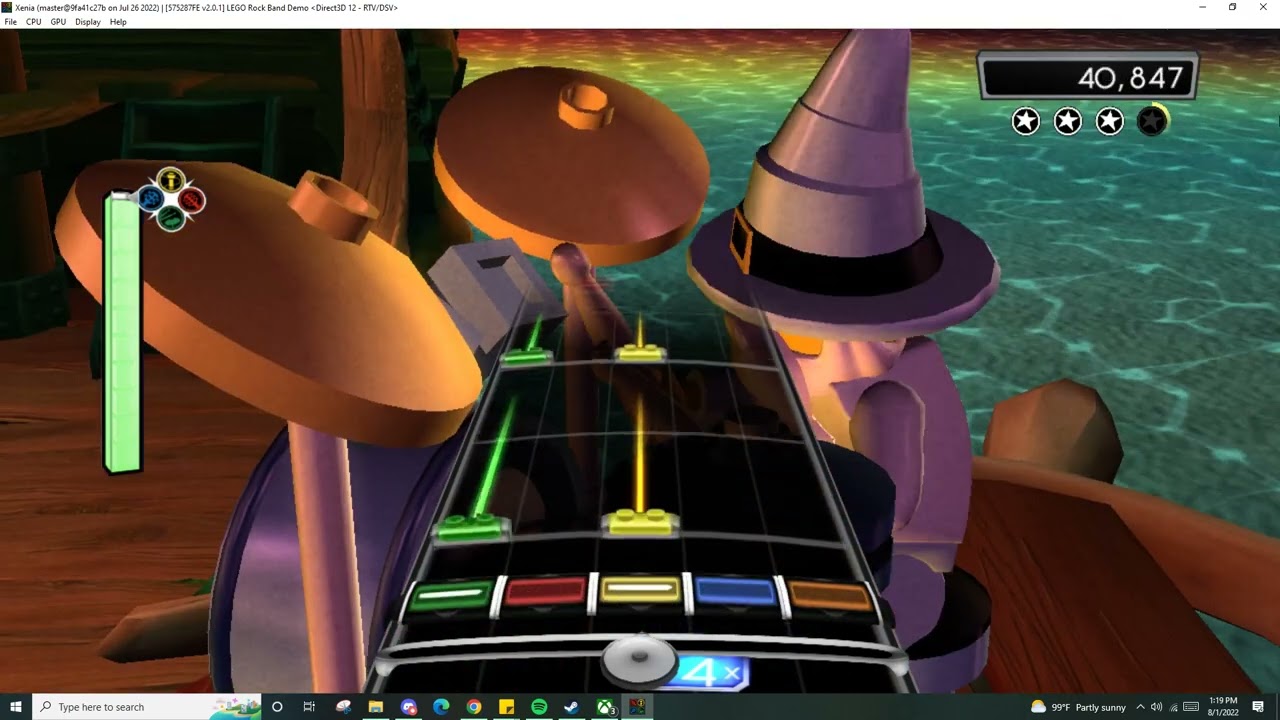
Task: Click the green crowd meter bar
Action: click(x=123, y=332)
